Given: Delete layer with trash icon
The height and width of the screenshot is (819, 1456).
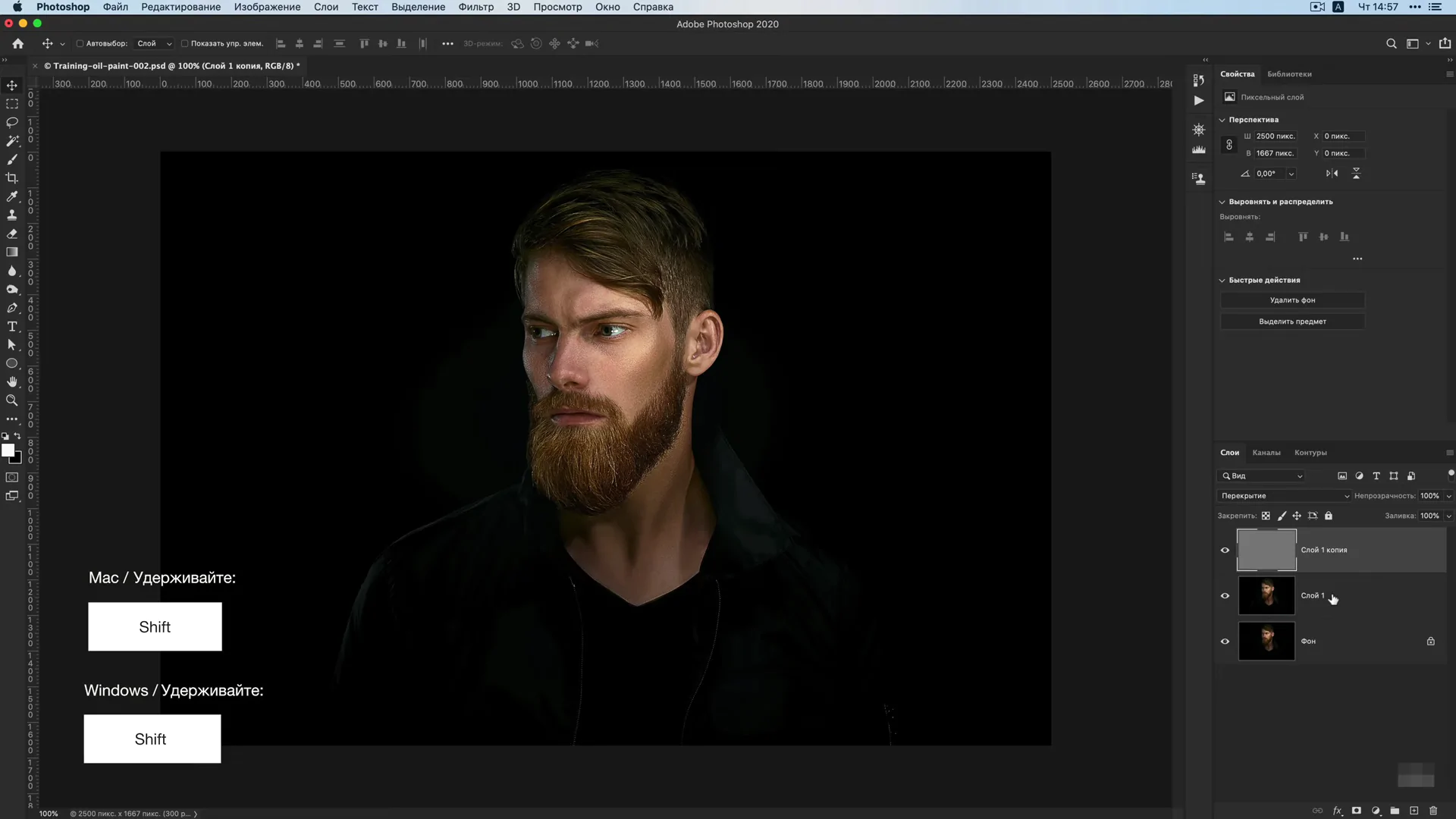Looking at the screenshot, I should (x=1433, y=811).
